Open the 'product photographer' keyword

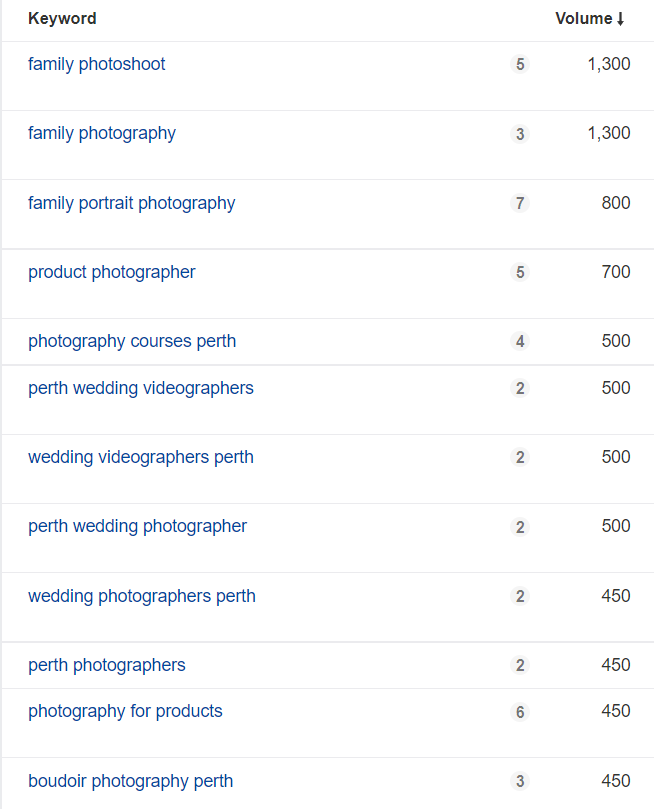[111, 272]
